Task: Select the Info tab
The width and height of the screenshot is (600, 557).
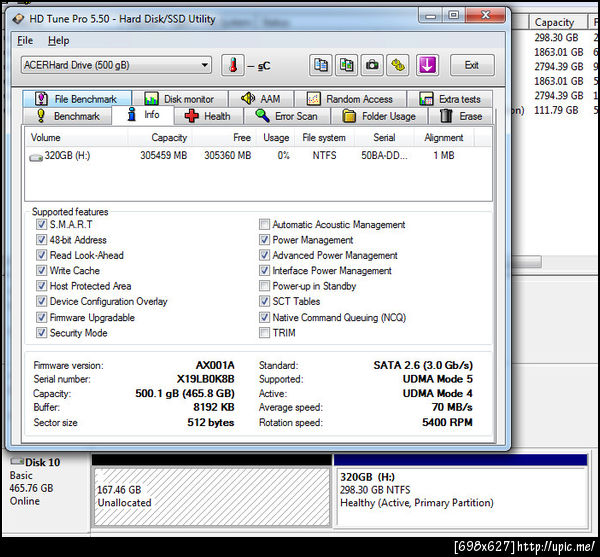Action: [143, 114]
